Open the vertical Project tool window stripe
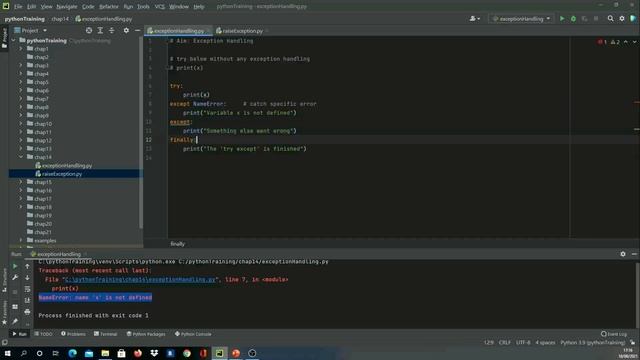The image size is (640, 360). click(x=4, y=38)
